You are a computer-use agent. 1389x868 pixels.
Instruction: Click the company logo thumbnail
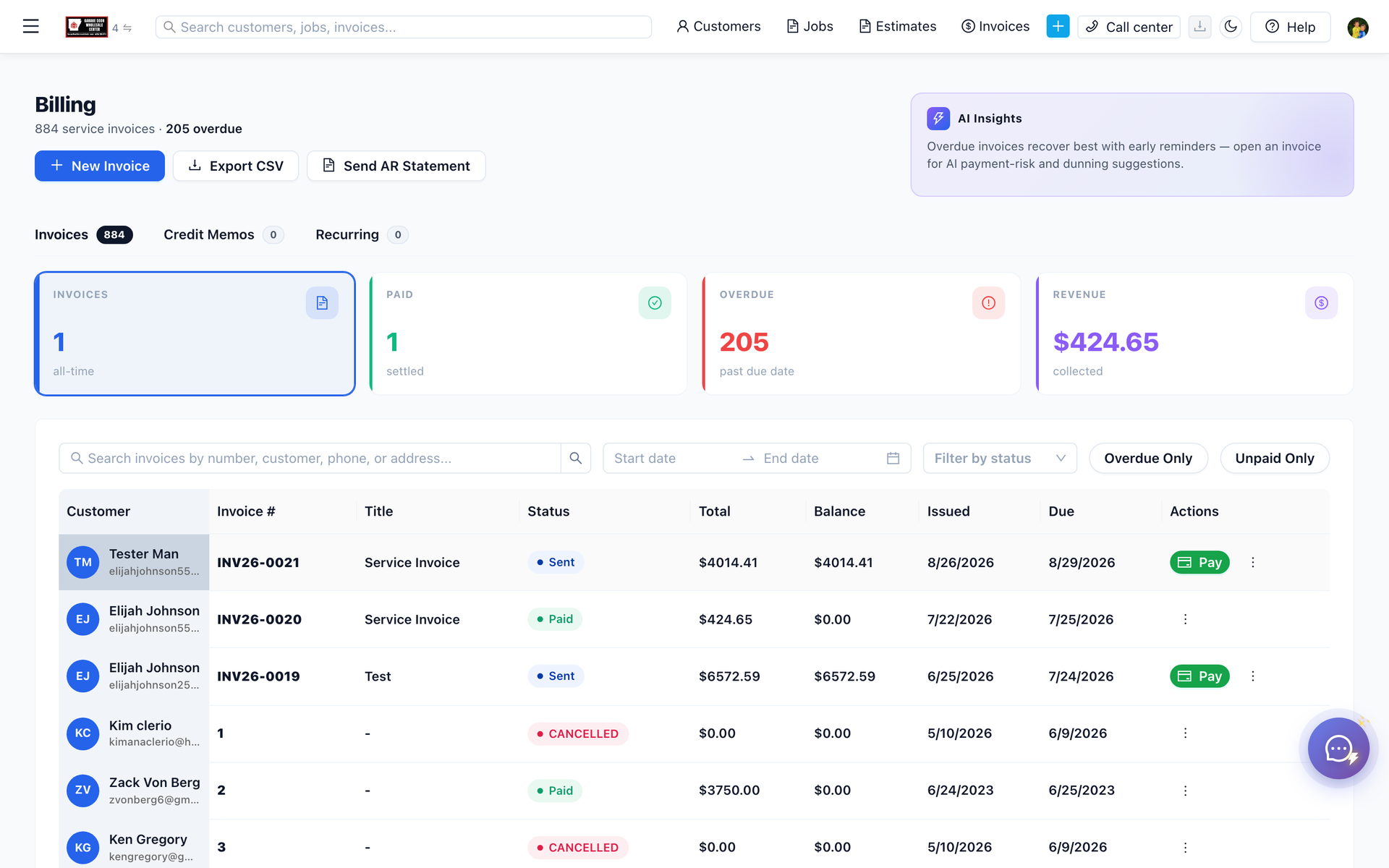tap(87, 27)
